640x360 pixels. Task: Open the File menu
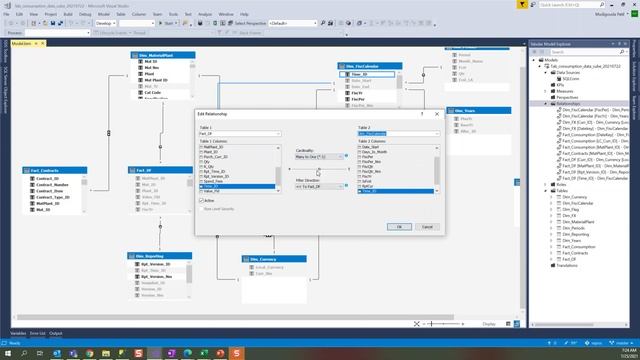tap(7, 14)
